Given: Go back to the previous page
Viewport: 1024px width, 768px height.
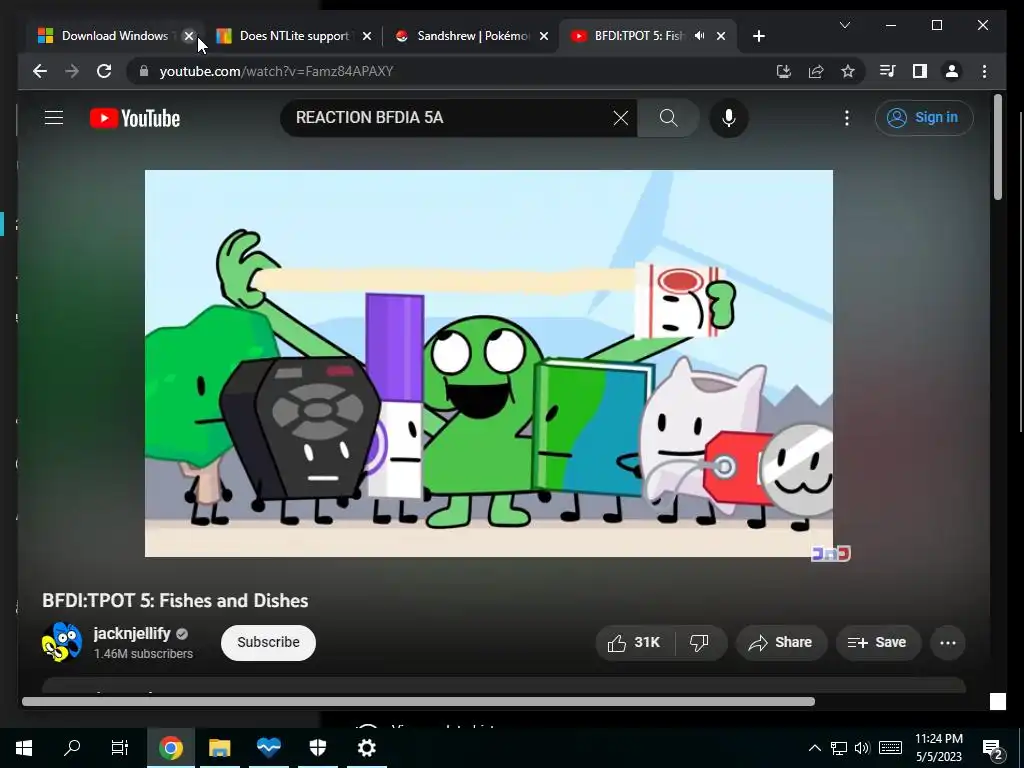Looking at the screenshot, I should [39, 71].
